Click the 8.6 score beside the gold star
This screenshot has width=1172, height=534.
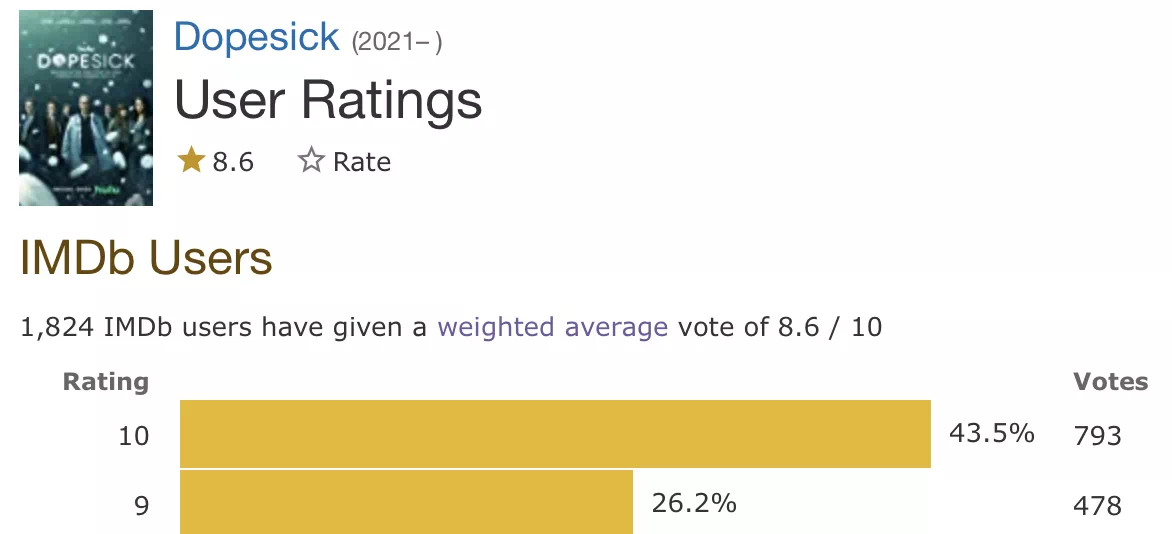click(233, 162)
